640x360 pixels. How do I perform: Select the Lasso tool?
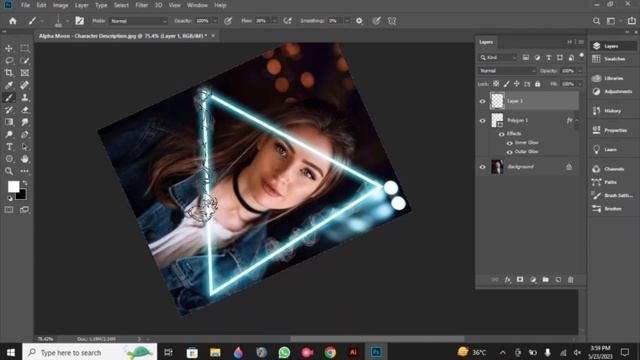pyautogui.click(x=9, y=60)
